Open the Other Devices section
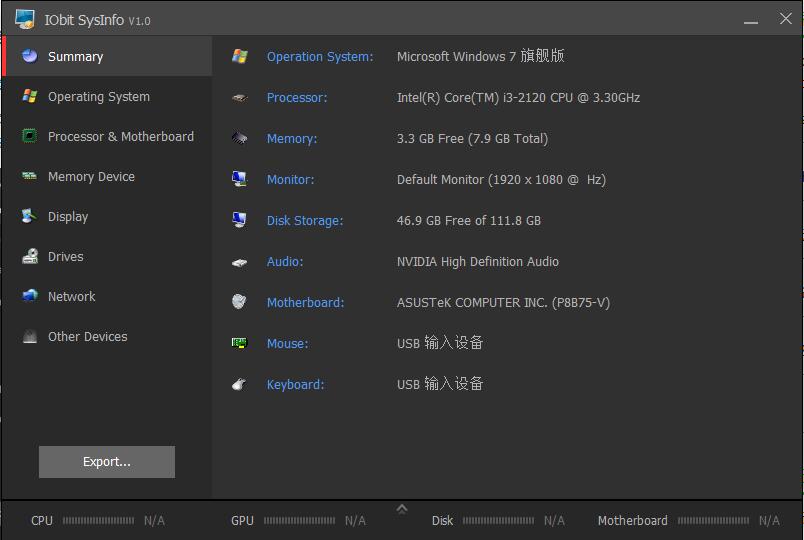Image resolution: width=804 pixels, height=540 pixels. tap(107, 336)
